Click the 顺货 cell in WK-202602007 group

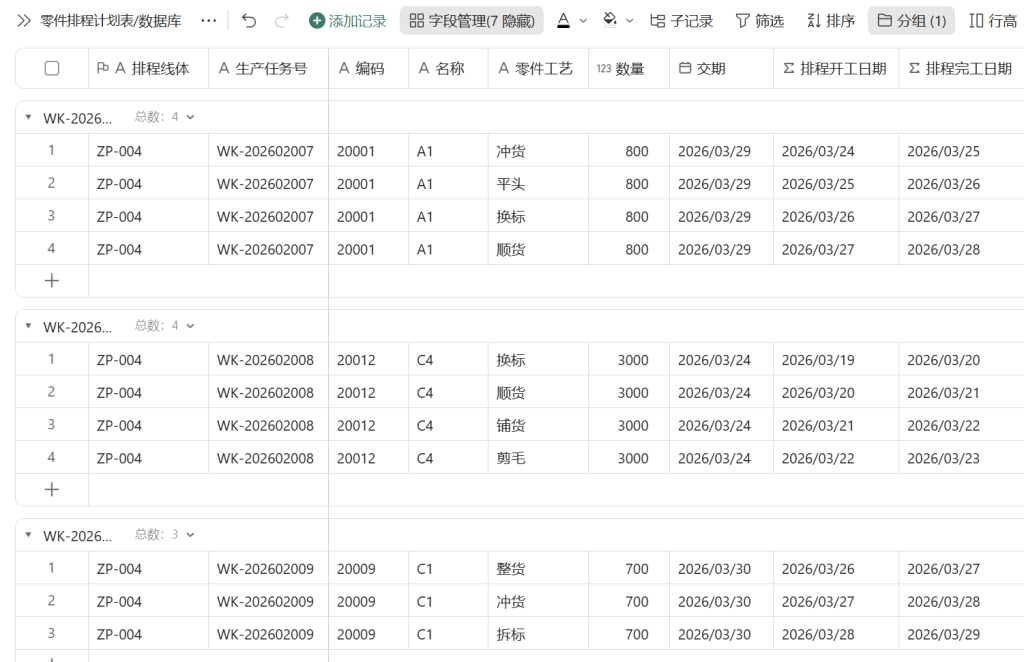tap(538, 249)
